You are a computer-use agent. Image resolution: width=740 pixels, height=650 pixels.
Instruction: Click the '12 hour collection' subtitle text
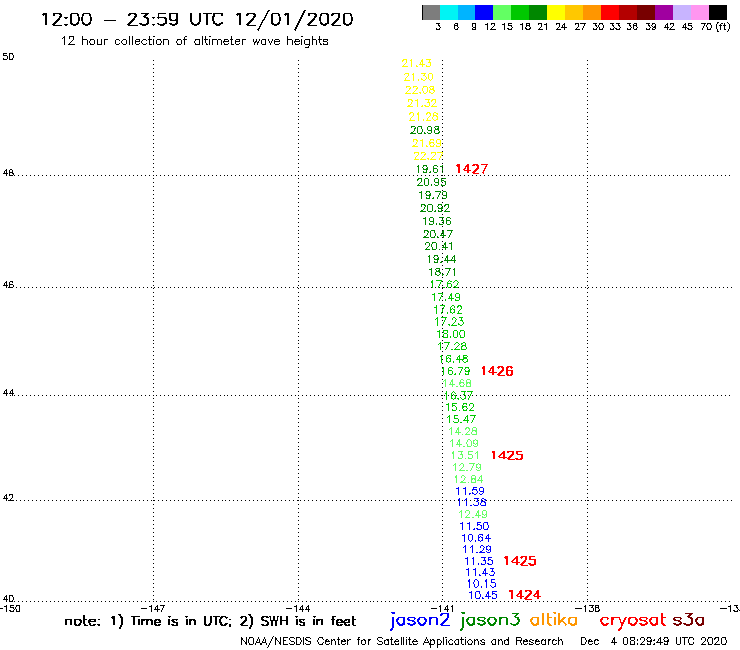[194, 41]
